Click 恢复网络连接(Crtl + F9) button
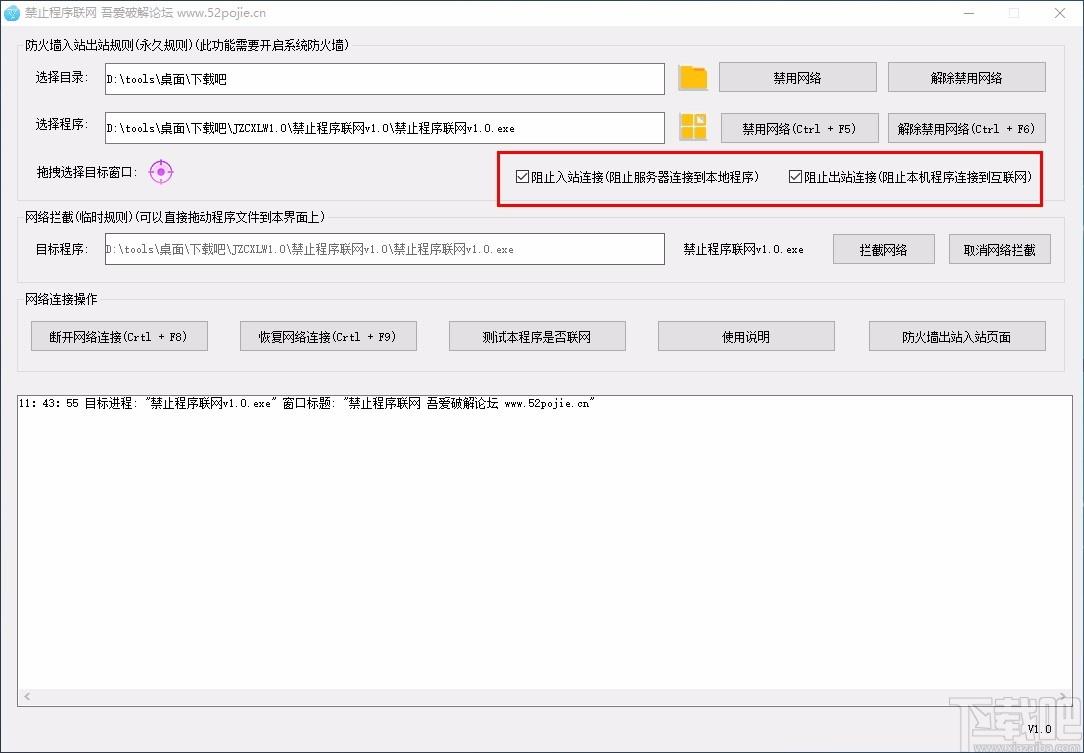1084x753 pixels. 328,336
